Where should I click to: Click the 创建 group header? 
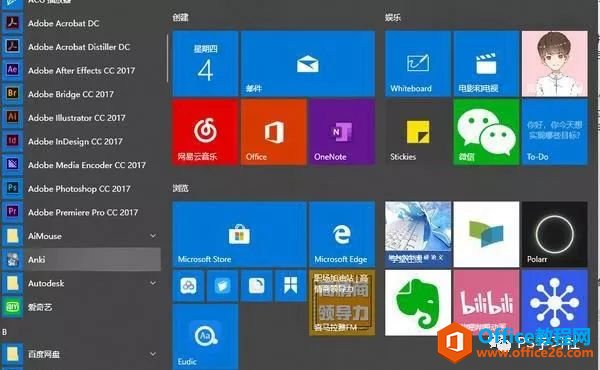coord(180,17)
